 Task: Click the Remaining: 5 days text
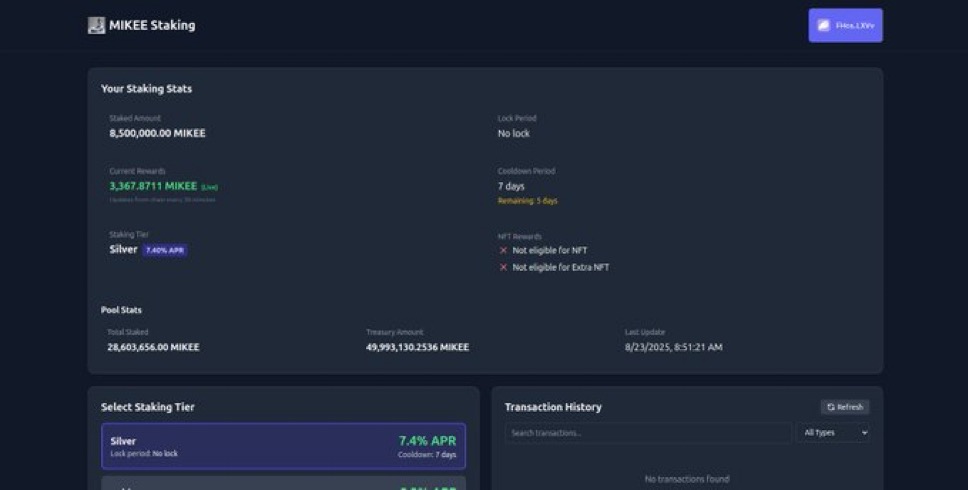528,201
